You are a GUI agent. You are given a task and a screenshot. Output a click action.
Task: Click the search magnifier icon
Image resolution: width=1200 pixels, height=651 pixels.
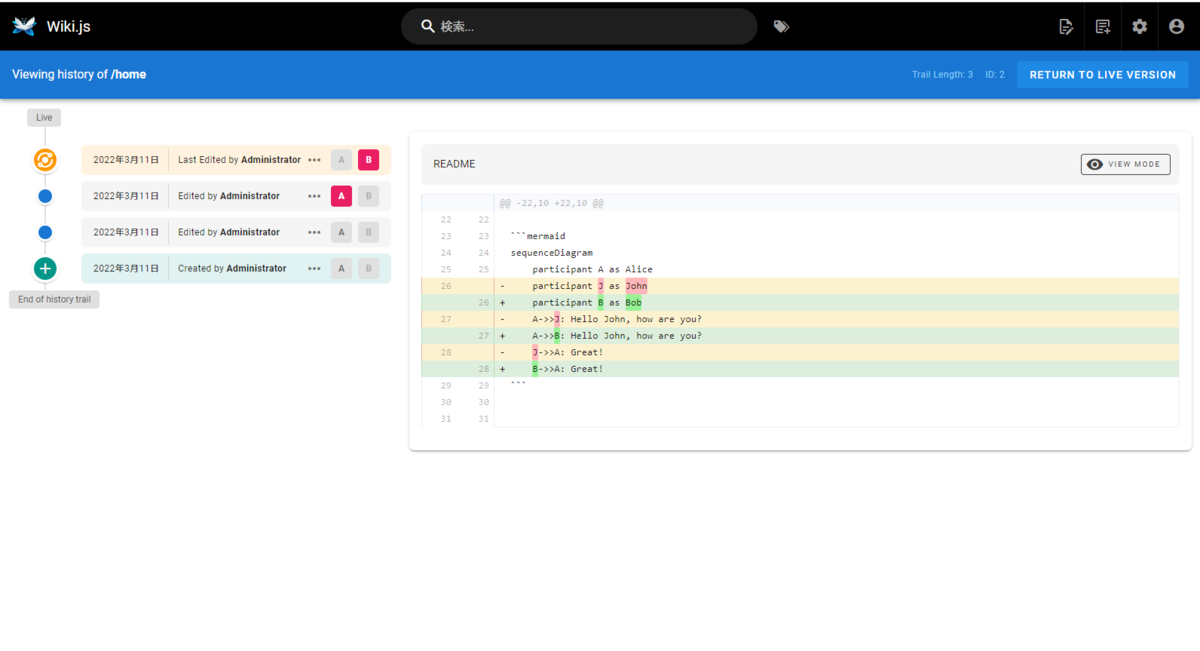(x=428, y=26)
